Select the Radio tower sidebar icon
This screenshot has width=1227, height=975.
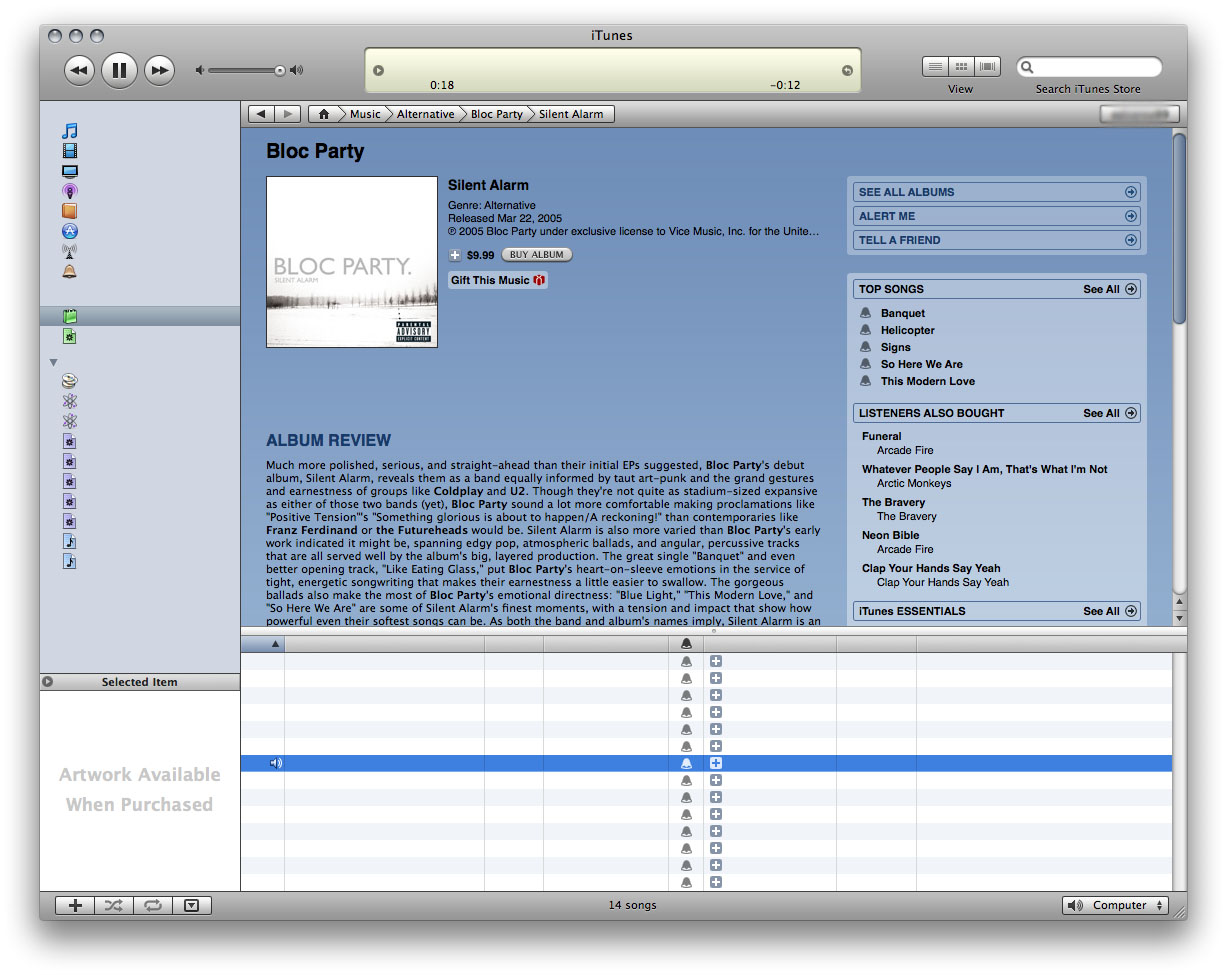pos(69,251)
